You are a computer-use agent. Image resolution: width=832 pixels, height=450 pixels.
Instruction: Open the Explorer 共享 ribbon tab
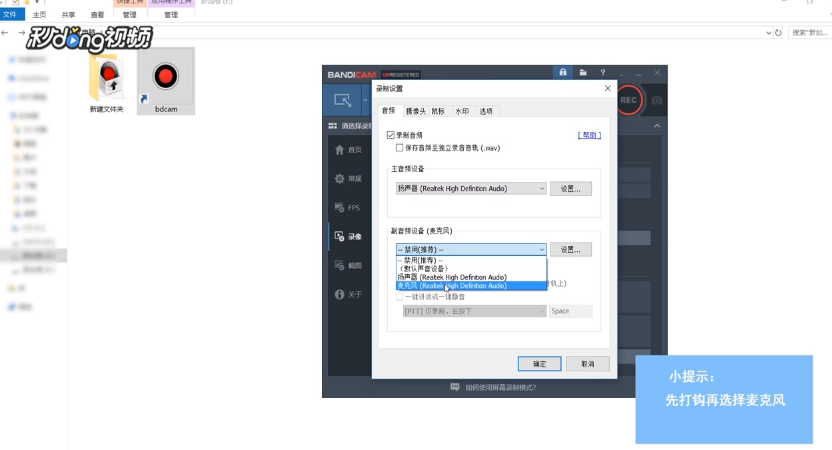click(x=68, y=15)
